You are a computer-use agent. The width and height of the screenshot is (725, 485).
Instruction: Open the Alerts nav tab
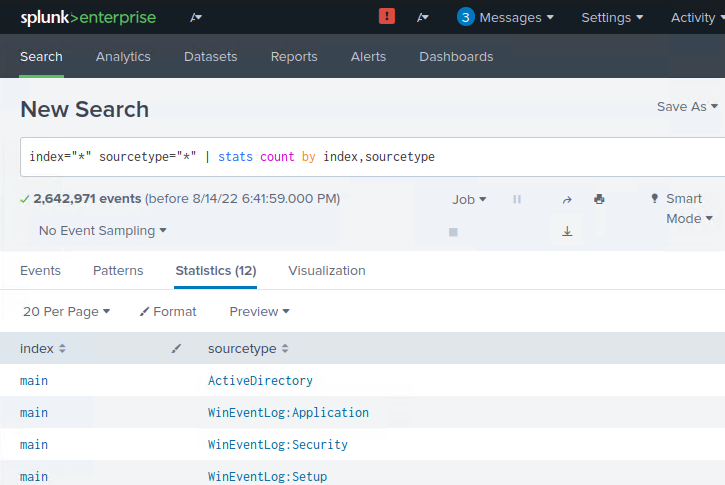pyautogui.click(x=368, y=56)
